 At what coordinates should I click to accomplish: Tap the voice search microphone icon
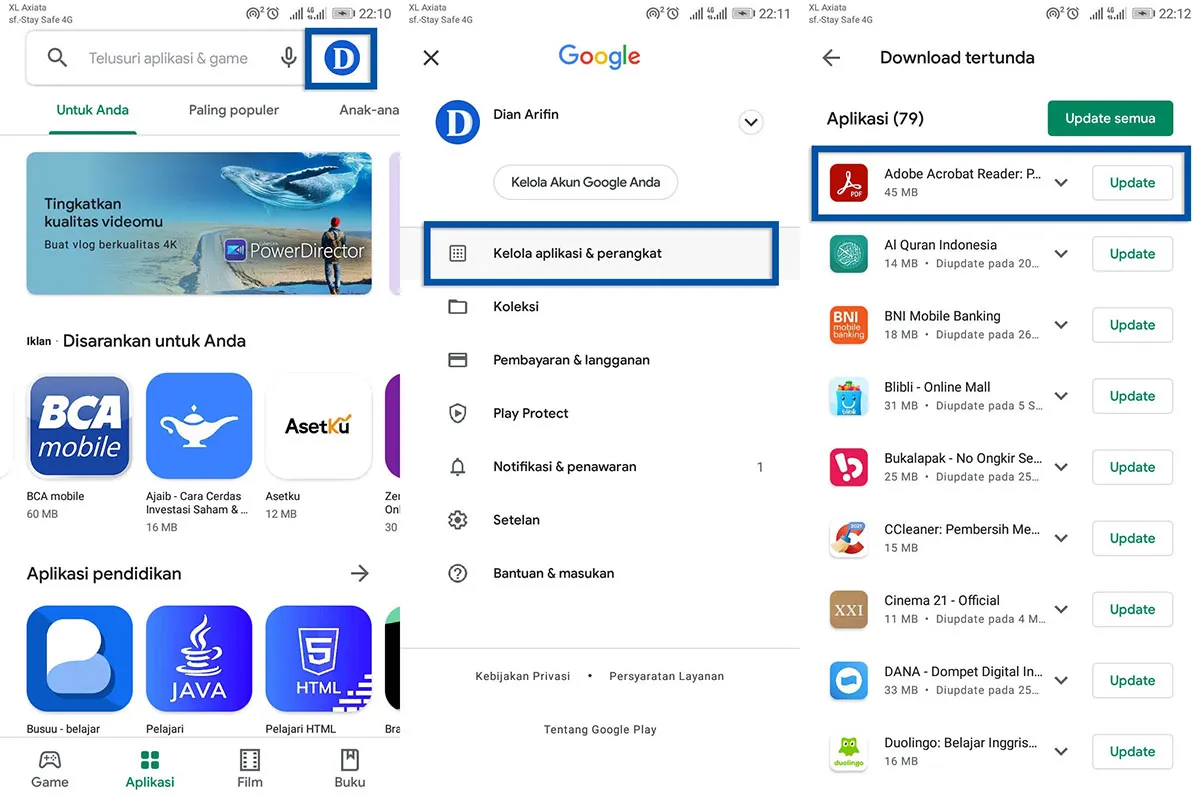[x=289, y=57]
